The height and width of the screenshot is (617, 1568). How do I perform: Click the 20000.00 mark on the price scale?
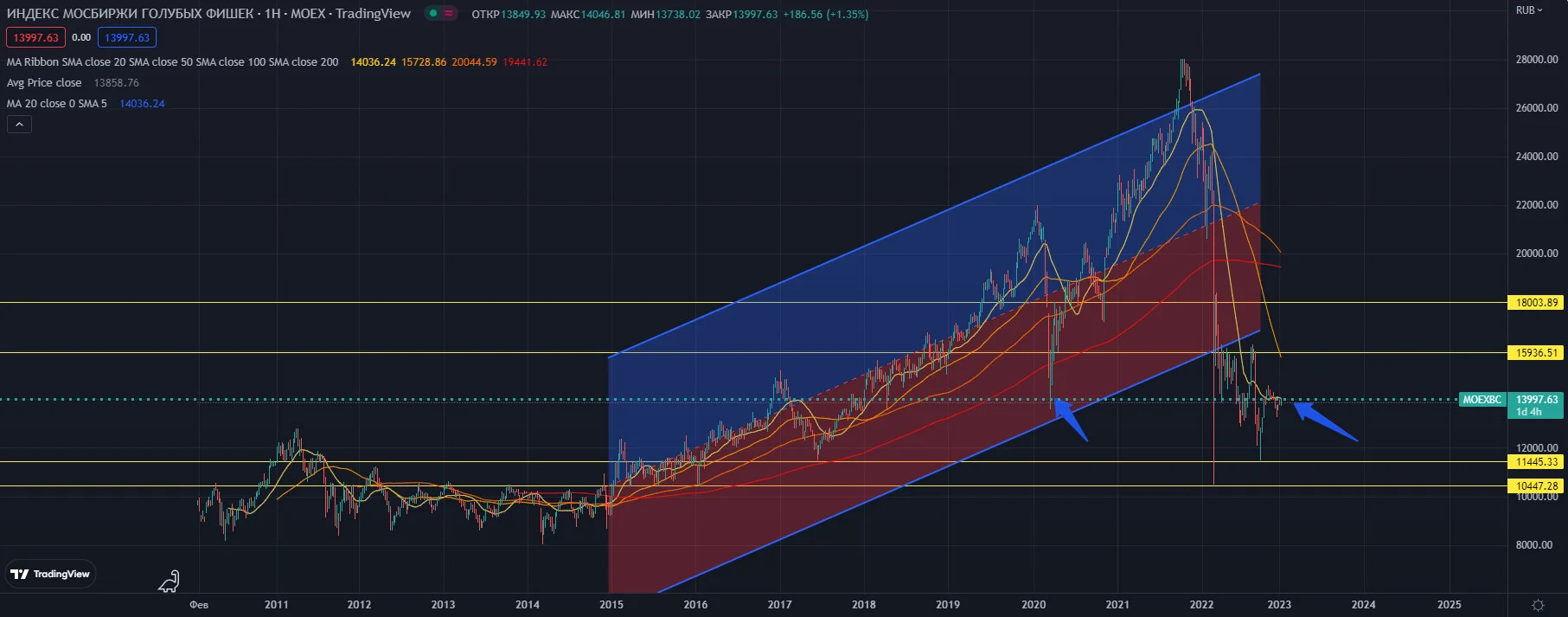pyautogui.click(x=1537, y=254)
